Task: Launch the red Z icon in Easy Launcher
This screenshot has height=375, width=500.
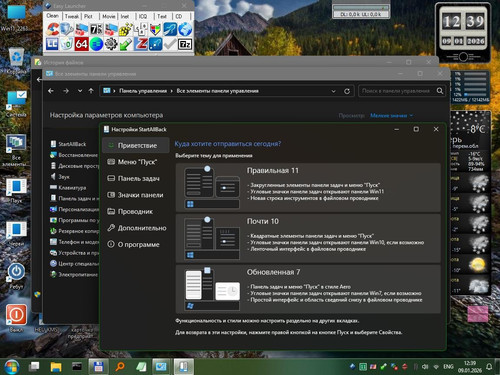Action: pyautogui.click(x=141, y=44)
